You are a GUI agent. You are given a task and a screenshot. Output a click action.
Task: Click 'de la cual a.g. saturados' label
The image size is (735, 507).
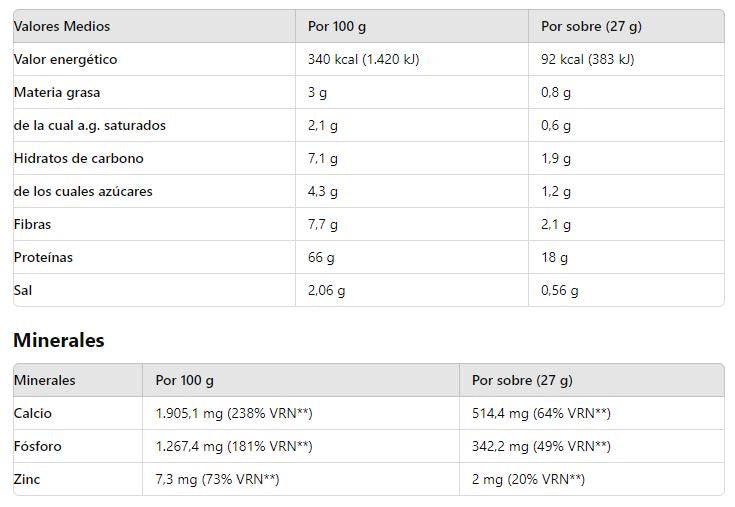[x=90, y=125]
